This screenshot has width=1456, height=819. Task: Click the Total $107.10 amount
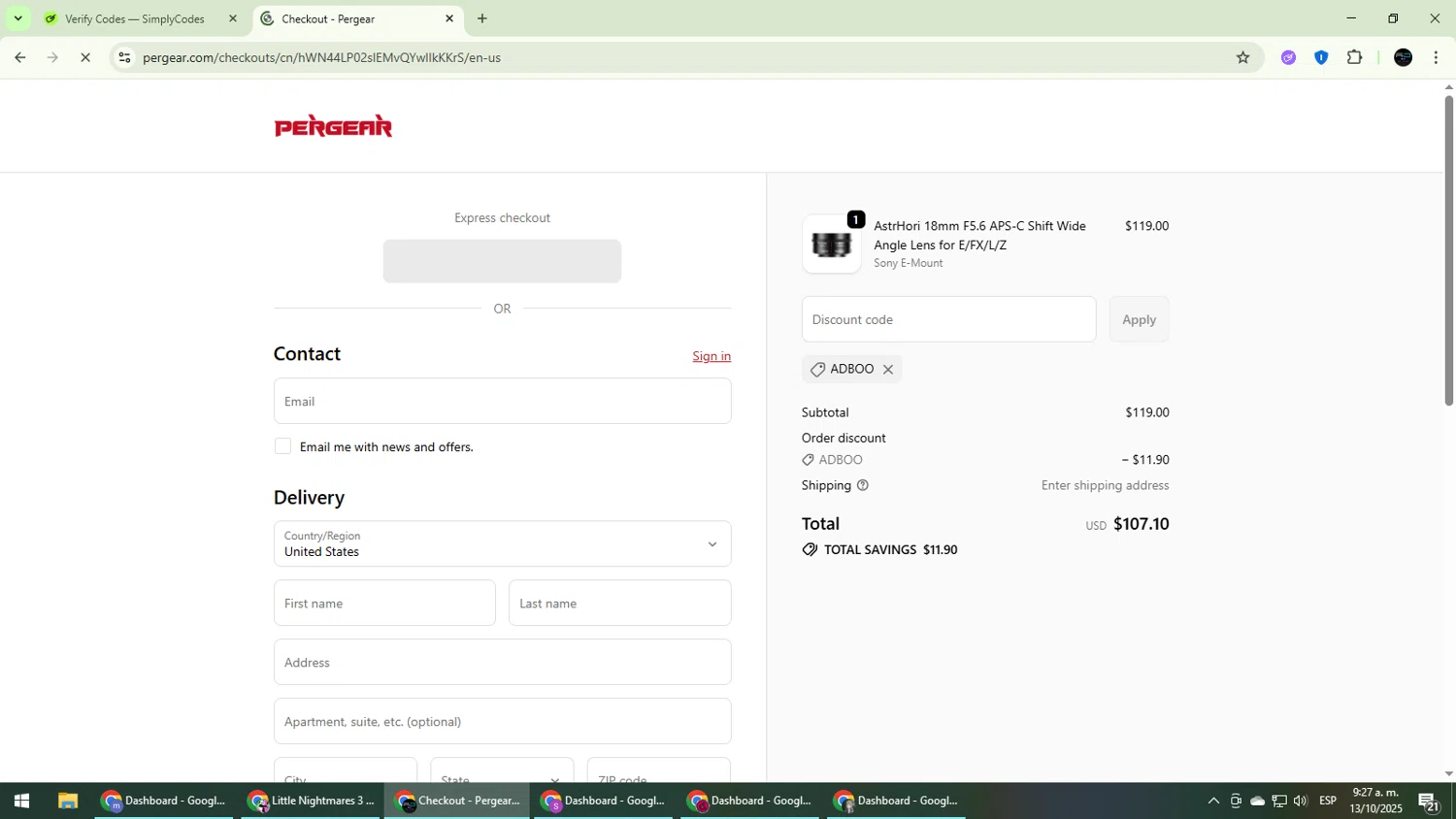coord(1141,524)
